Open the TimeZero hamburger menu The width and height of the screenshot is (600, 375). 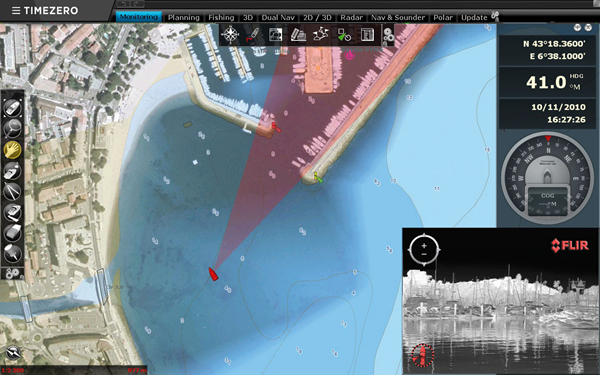tap(16, 11)
